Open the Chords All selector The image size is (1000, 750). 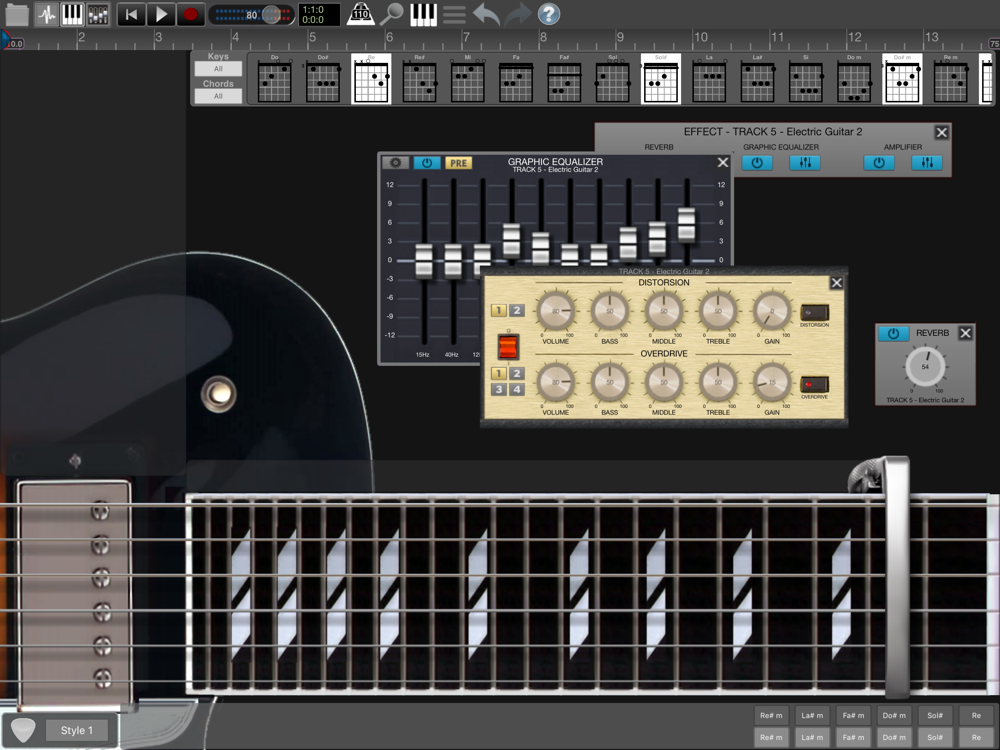(x=217, y=96)
